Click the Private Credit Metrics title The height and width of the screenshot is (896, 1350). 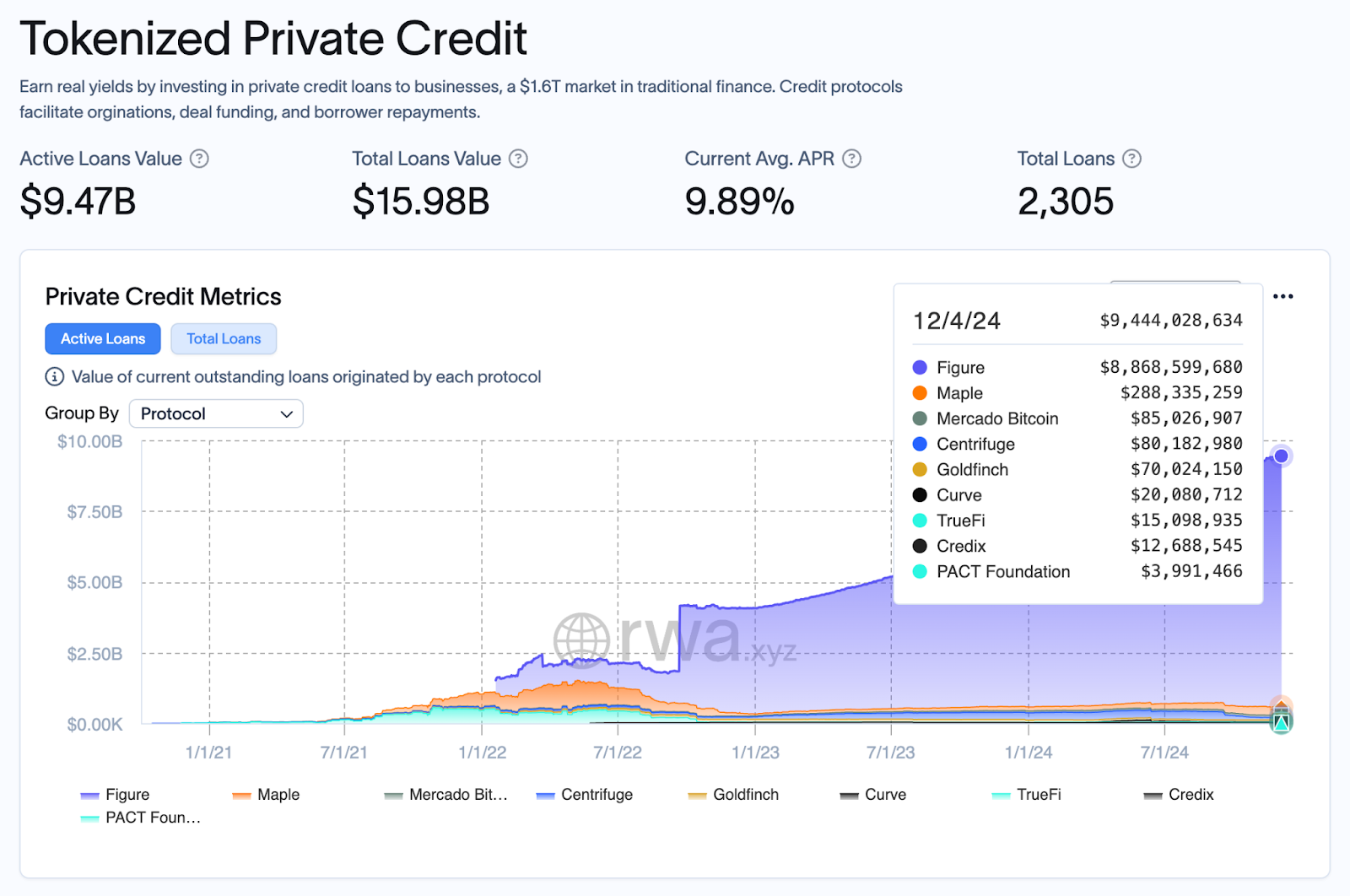[x=163, y=297]
